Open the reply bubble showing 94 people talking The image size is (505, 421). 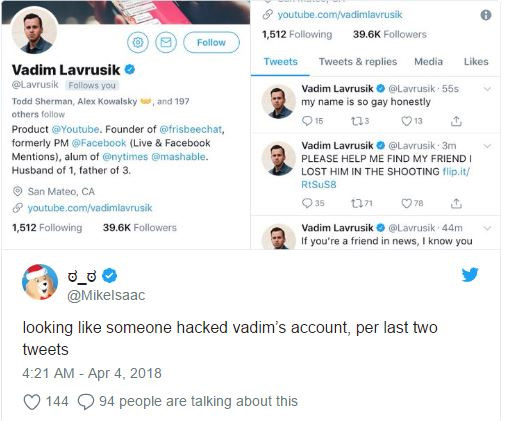click(x=86, y=402)
